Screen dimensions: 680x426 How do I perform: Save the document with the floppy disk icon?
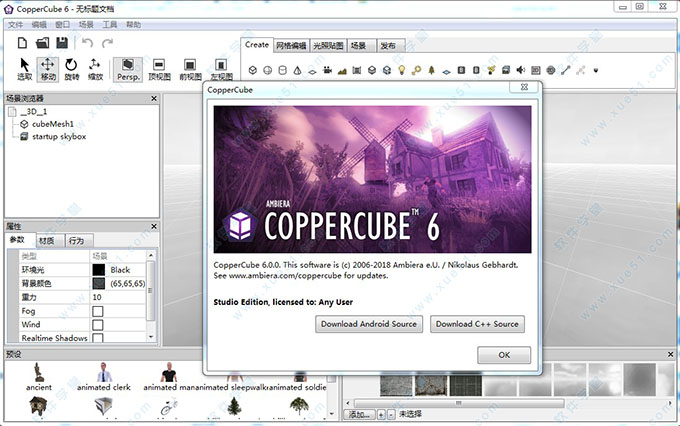(62, 43)
